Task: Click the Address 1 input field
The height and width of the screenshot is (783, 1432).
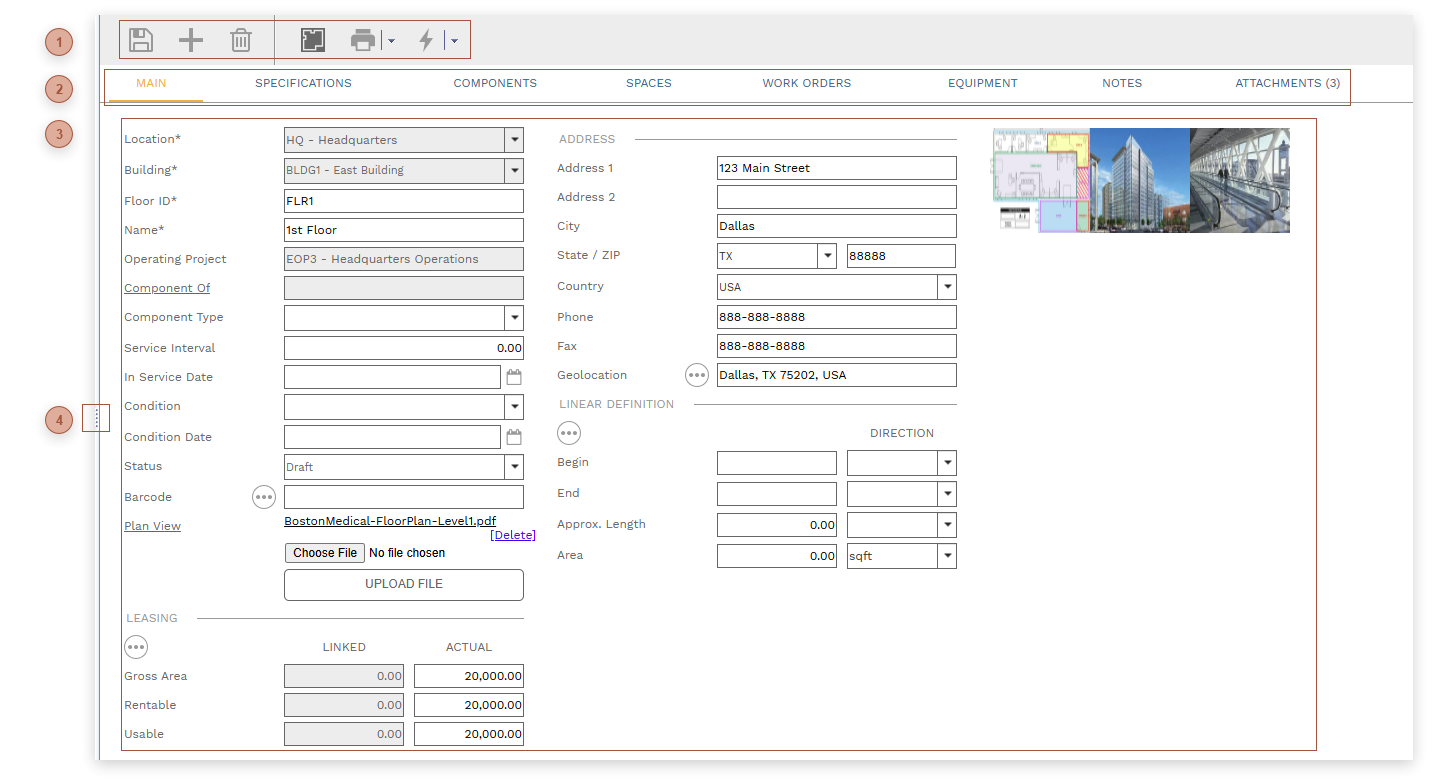Action: (836, 168)
